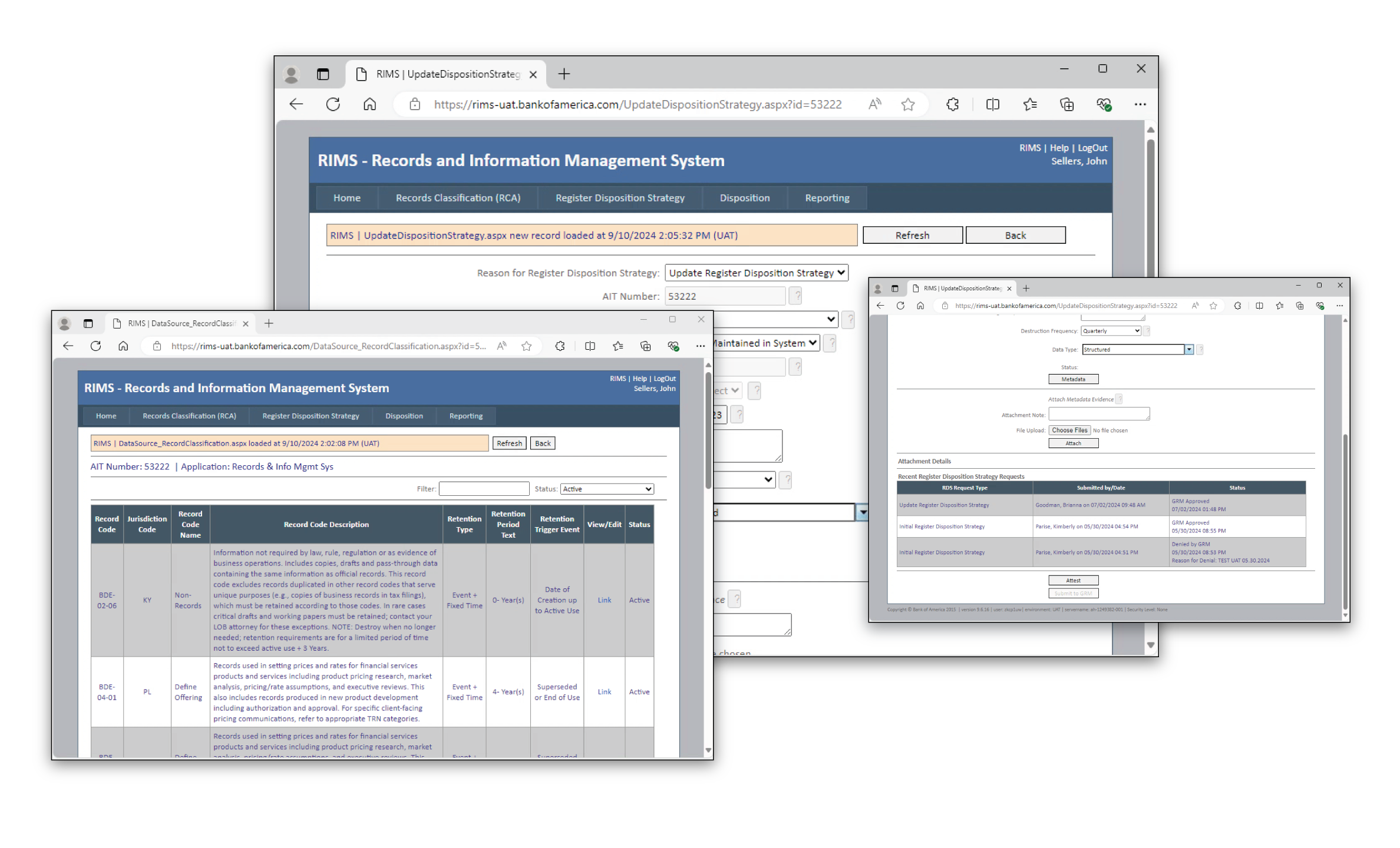Open Extensions puzzle icon in large top window
The image size is (1400, 848).
(952, 104)
